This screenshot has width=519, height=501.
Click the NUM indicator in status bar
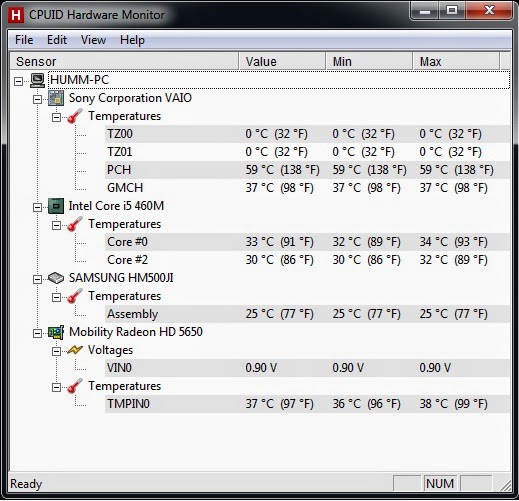[x=440, y=484]
